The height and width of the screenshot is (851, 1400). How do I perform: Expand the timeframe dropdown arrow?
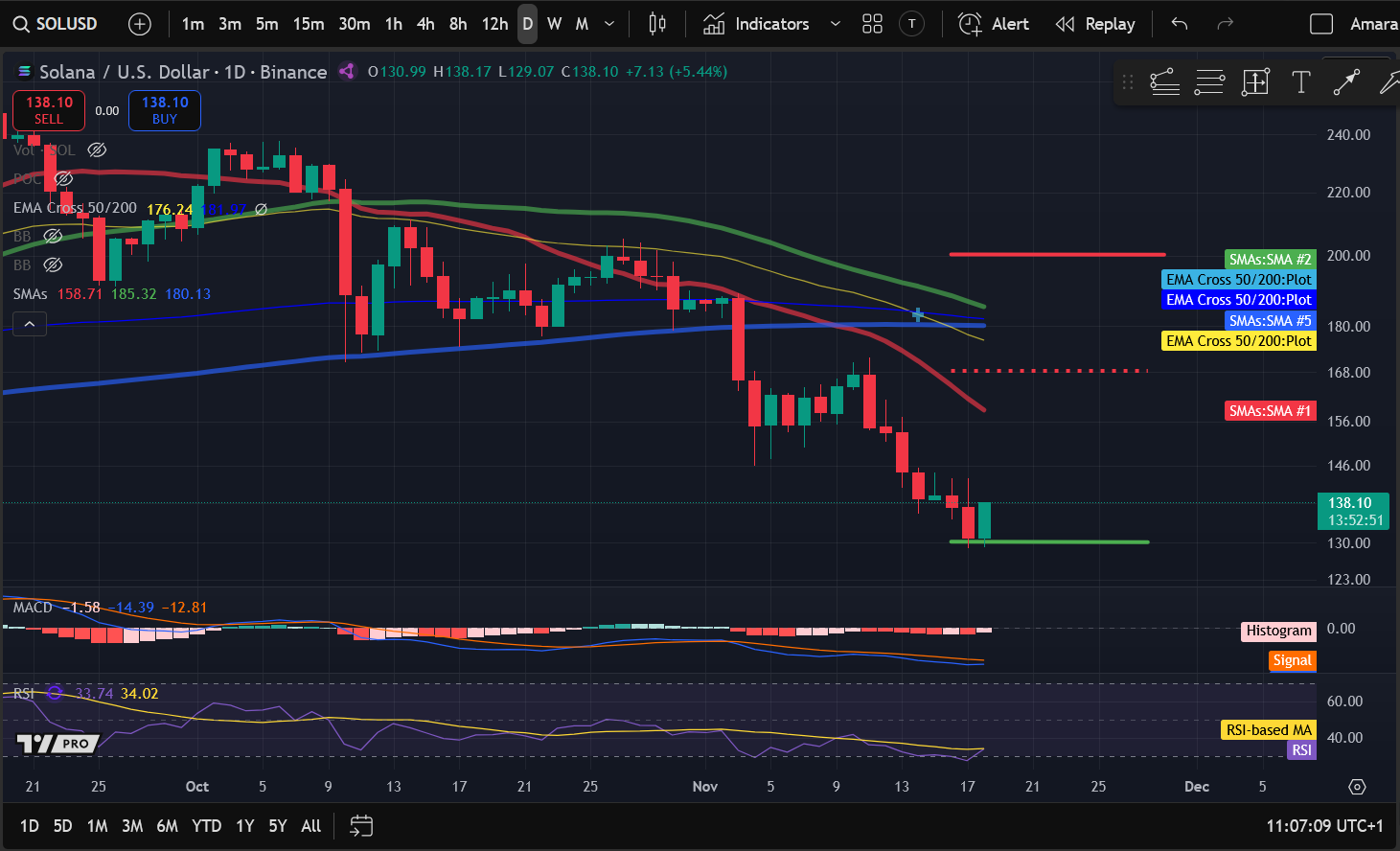click(x=608, y=24)
